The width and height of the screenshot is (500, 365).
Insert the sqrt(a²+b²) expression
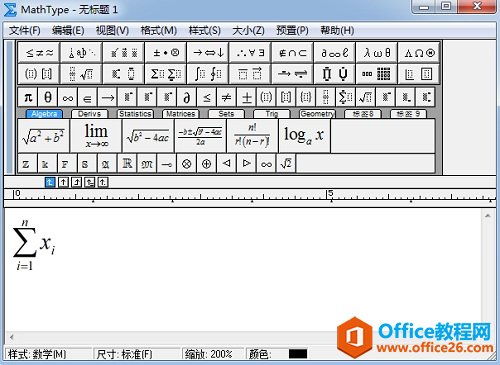pyautogui.click(x=44, y=136)
